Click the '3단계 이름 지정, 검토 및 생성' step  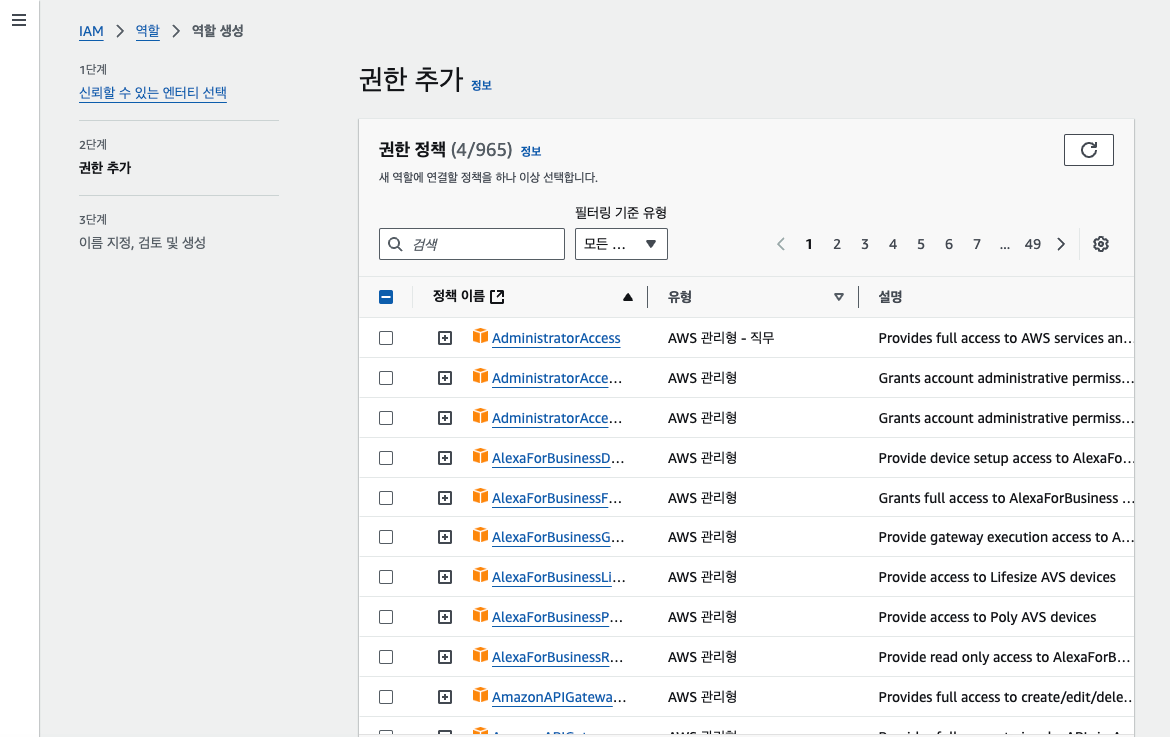[x=143, y=232]
